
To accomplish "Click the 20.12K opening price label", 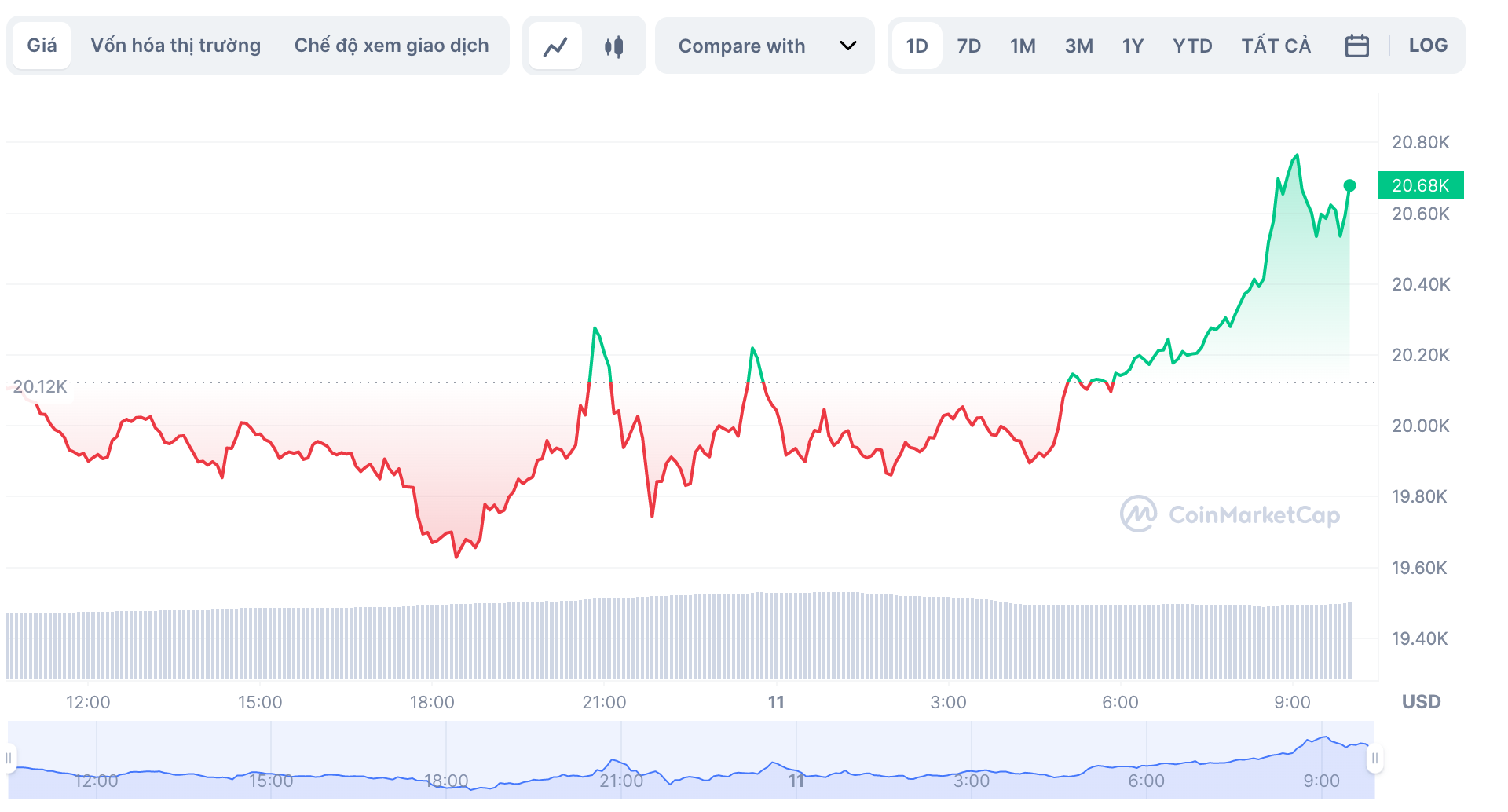I will pyautogui.click(x=40, y=386).
